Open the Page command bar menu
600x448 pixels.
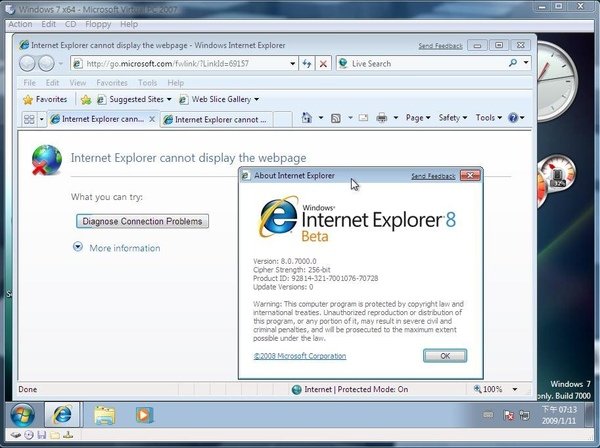tap(418, 118)
